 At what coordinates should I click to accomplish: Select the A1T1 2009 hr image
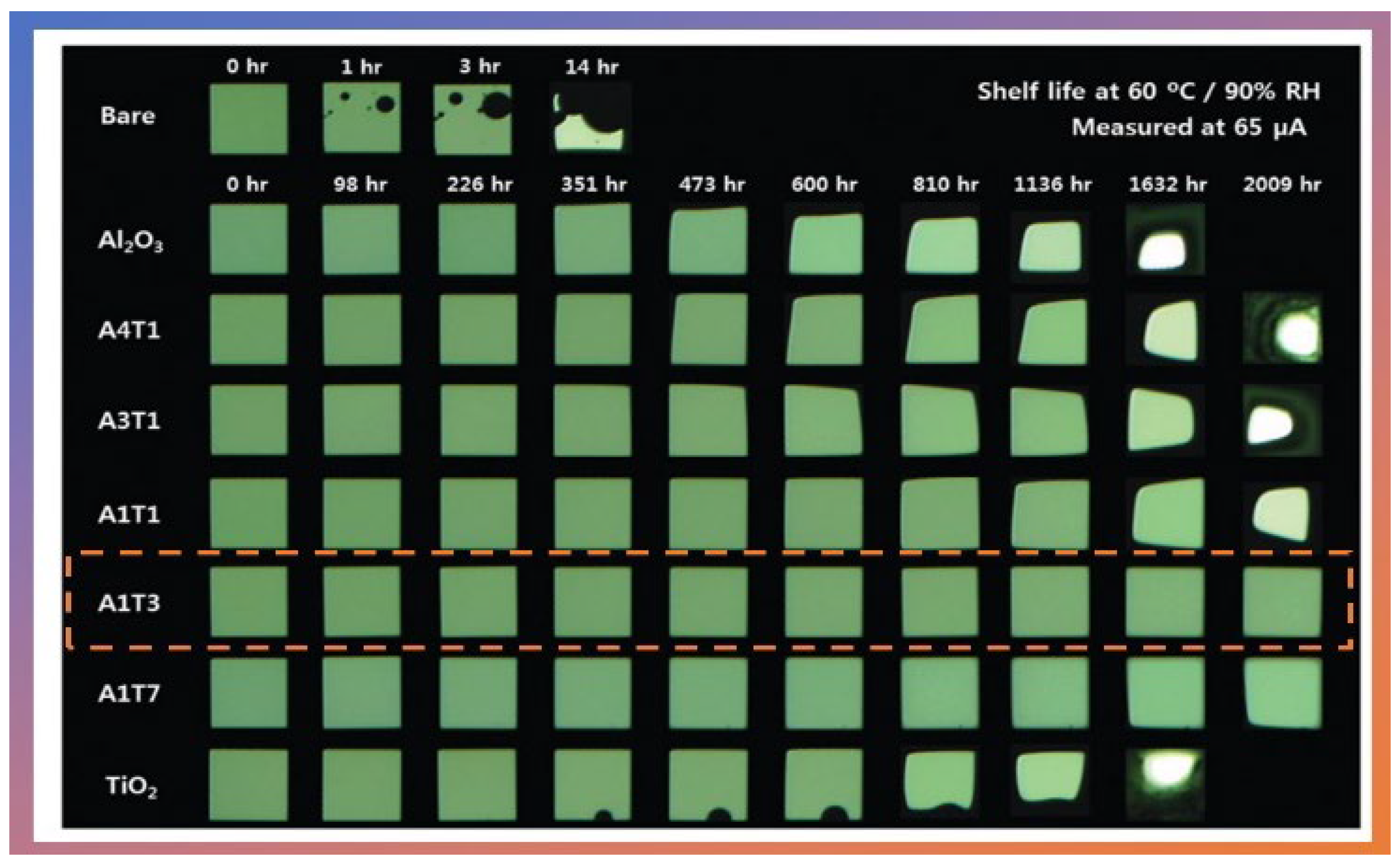1283,514
